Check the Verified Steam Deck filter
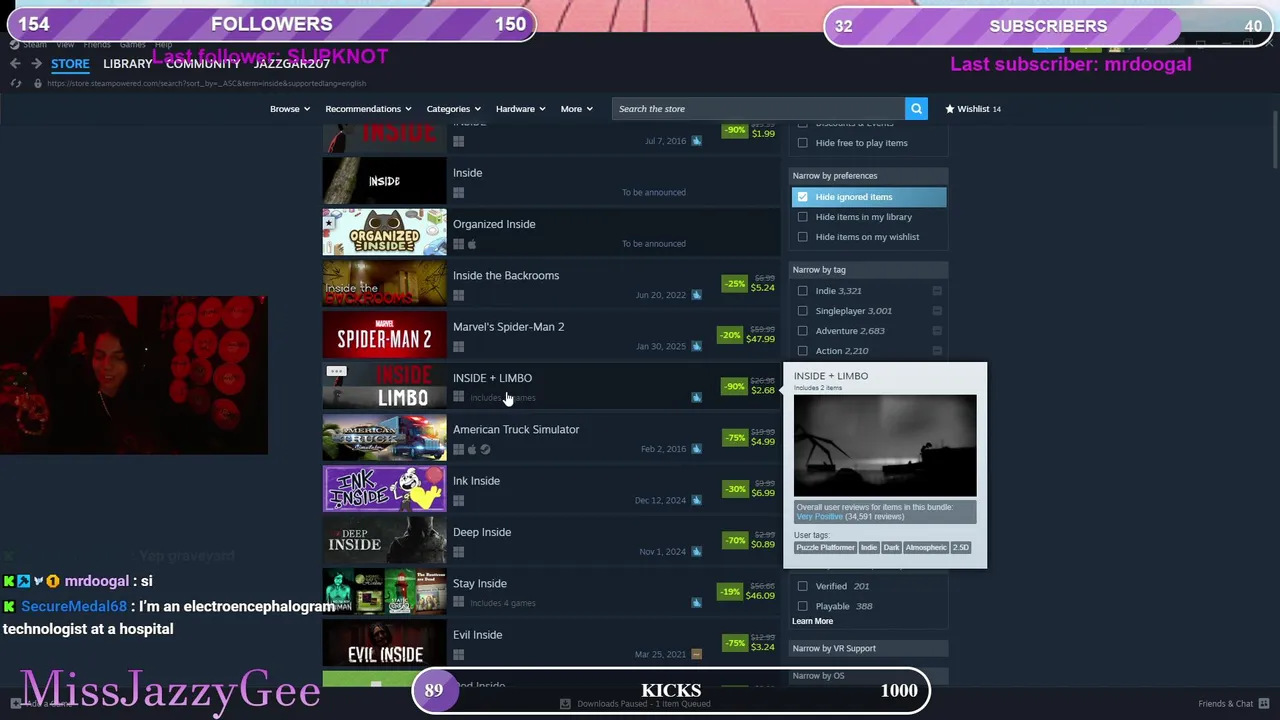This screenshot has width=1280, height=720. (x=802, y=586)
